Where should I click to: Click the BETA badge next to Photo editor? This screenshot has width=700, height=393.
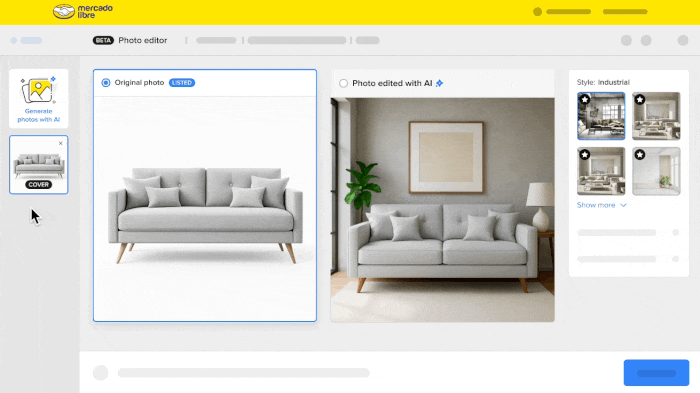click(103, 40)
